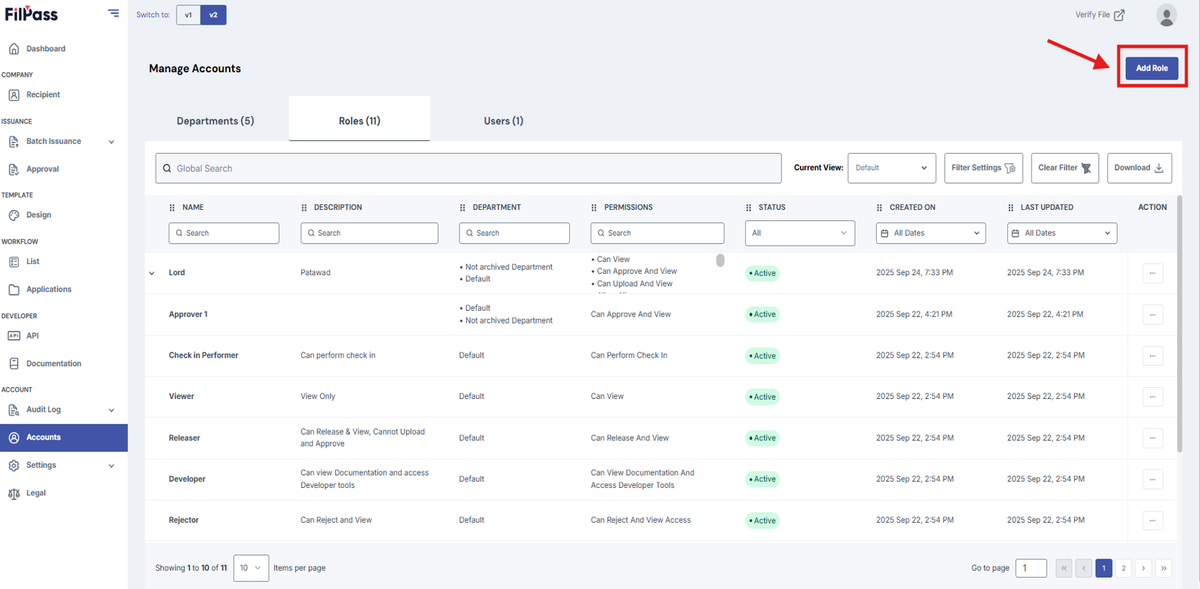Click the Global Search field
Image resolution: width=1200 pixels, height=589 pixels.
pos(468,168)
